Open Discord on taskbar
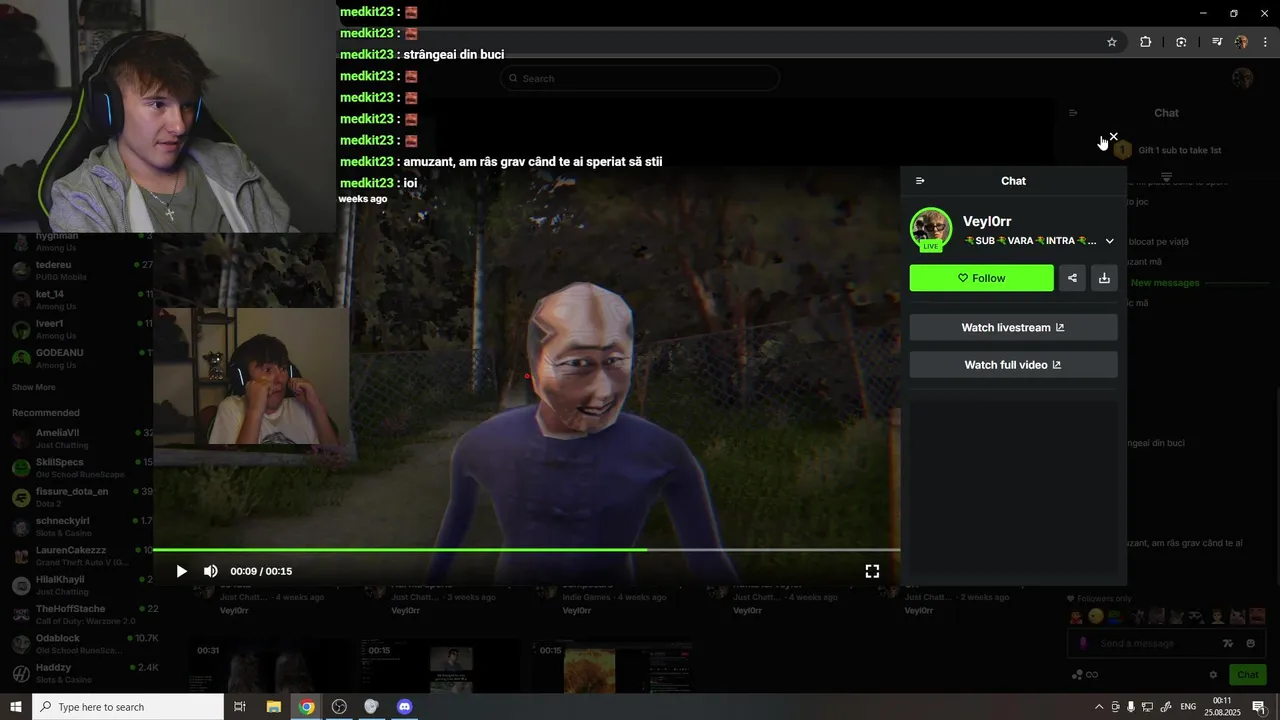 [404, 707]
